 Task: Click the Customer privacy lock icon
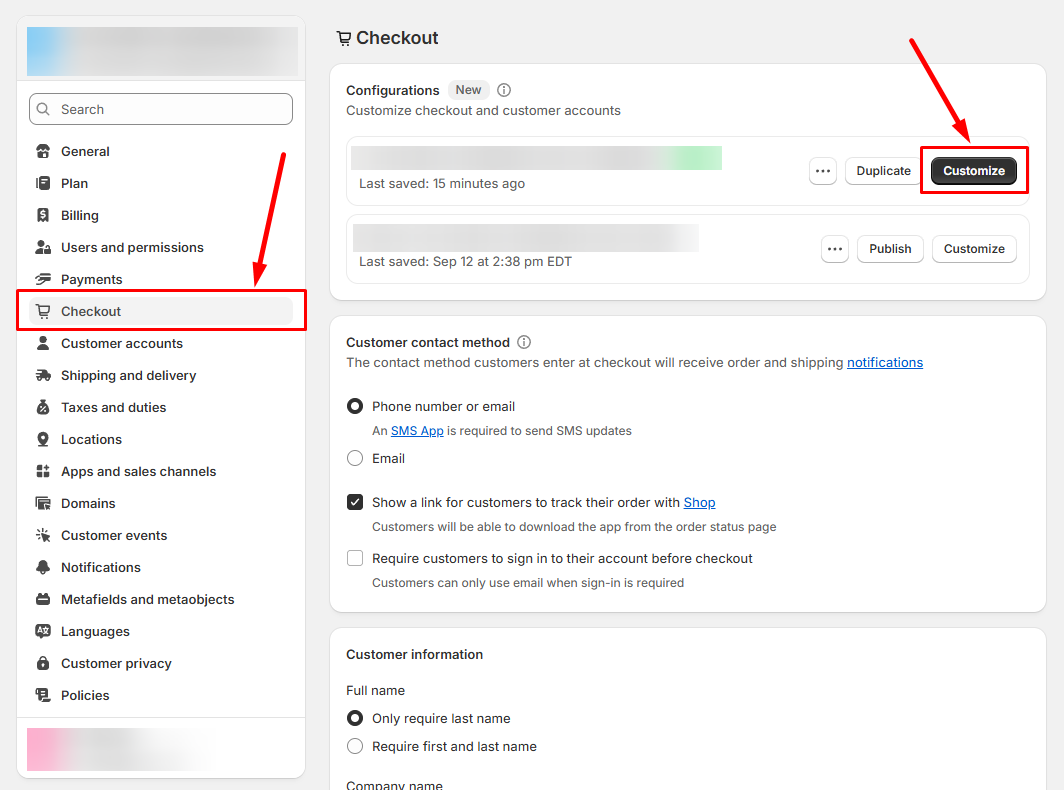43,664
